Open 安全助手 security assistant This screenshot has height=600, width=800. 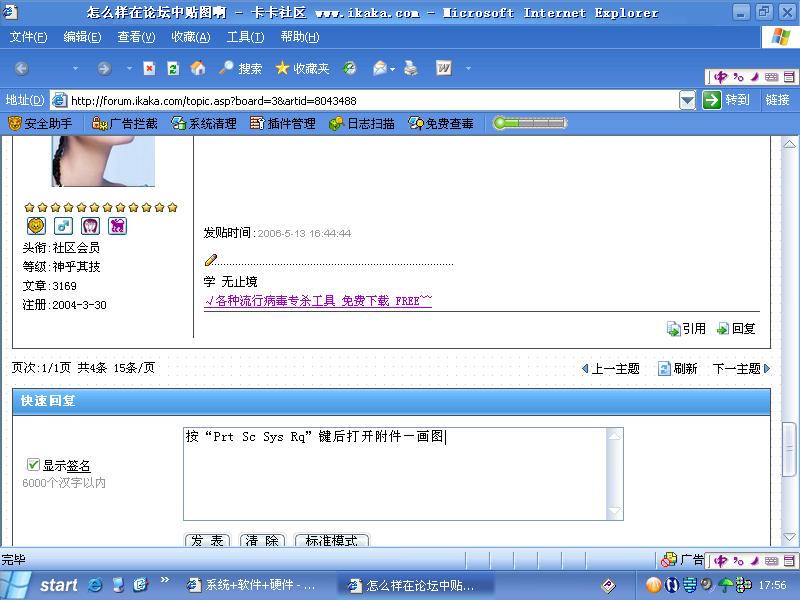(40, 123)
